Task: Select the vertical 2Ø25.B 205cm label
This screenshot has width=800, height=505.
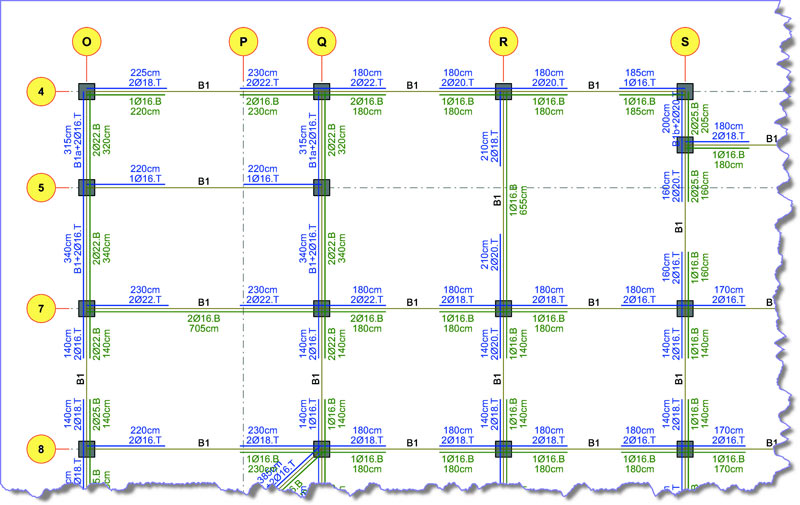Action: 700,127
